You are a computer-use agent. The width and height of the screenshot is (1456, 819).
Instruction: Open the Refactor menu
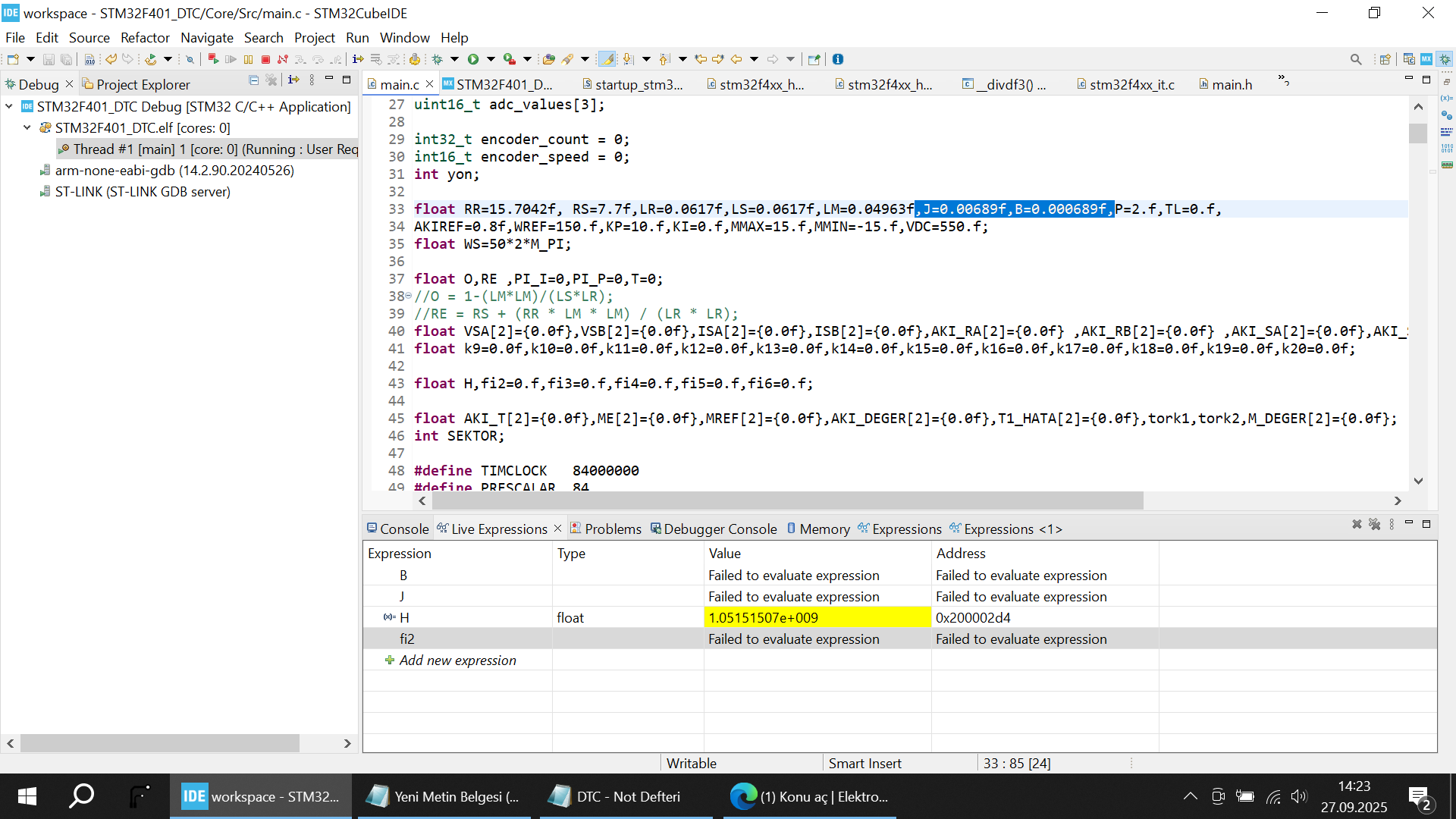coord(145,38)
